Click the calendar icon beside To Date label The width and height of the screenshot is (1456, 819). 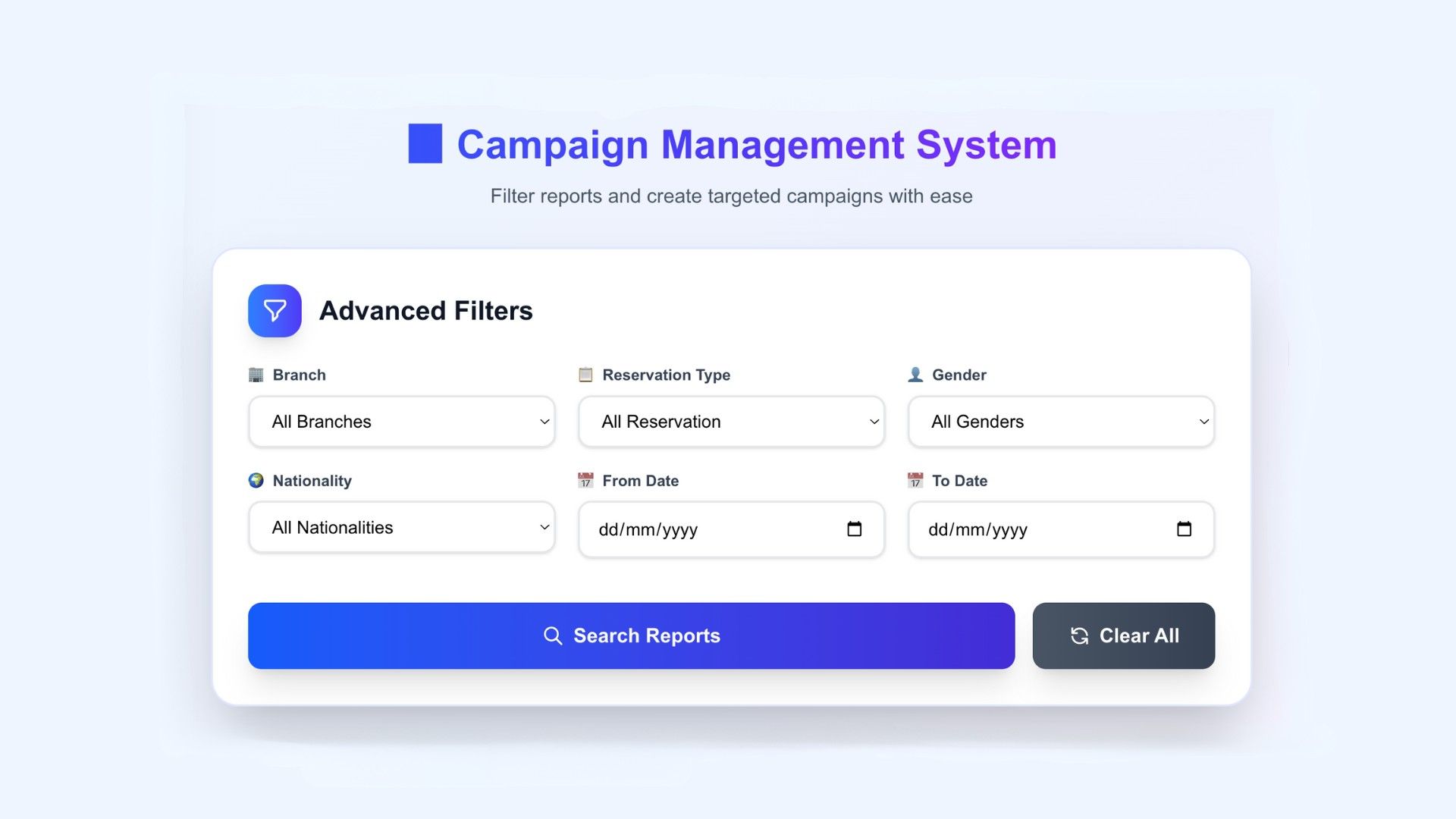(x=915, y=480)
